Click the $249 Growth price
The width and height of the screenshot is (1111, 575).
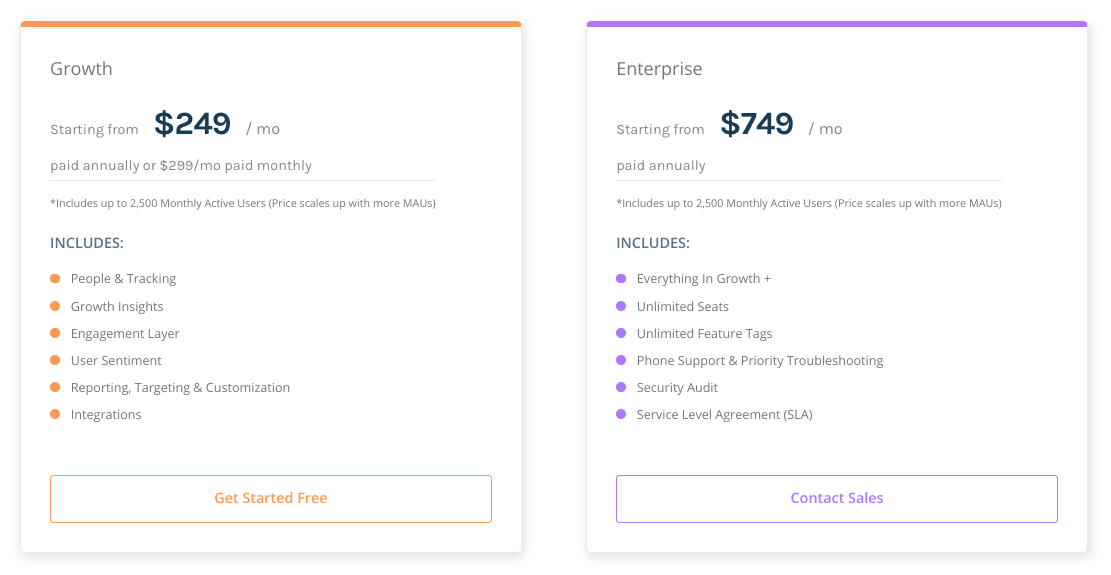(192, 124)
